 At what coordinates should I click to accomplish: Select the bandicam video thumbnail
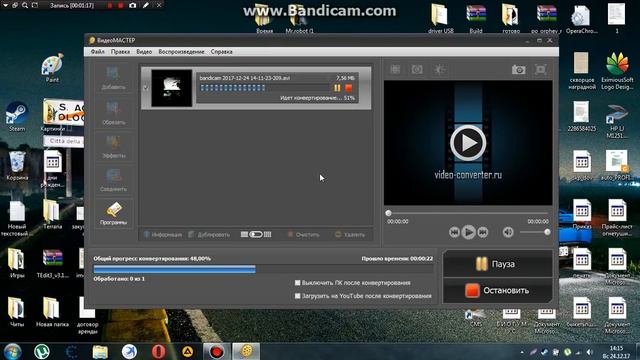[171, 88]
